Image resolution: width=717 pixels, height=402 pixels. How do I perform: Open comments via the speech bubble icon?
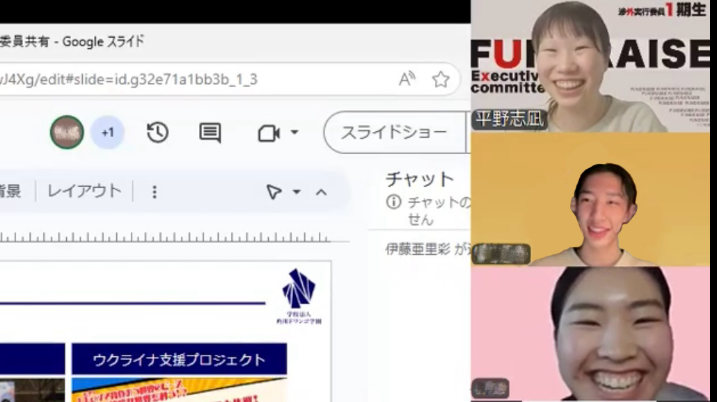coord(210,133)
